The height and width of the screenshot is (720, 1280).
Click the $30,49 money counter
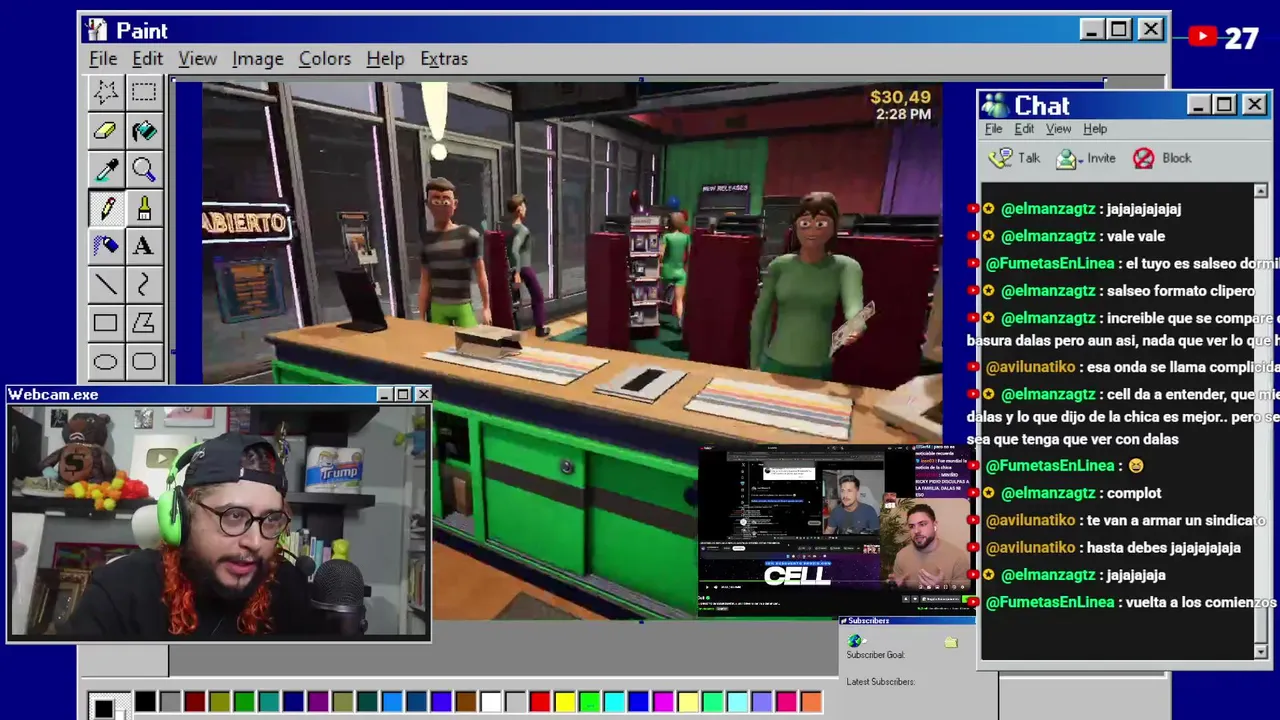coord(900,97)
